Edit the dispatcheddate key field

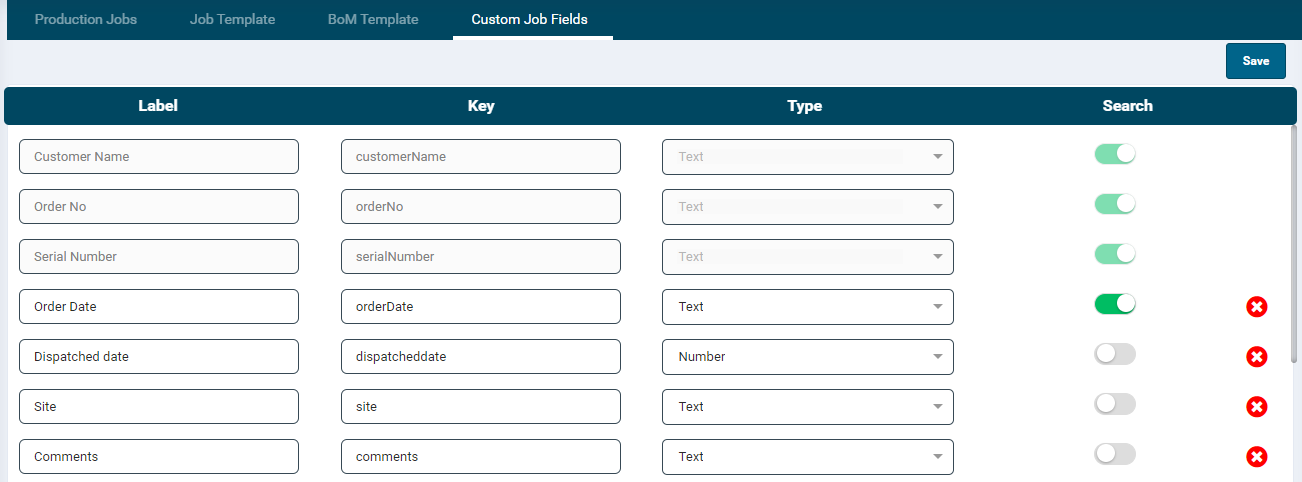pos(480,357)
